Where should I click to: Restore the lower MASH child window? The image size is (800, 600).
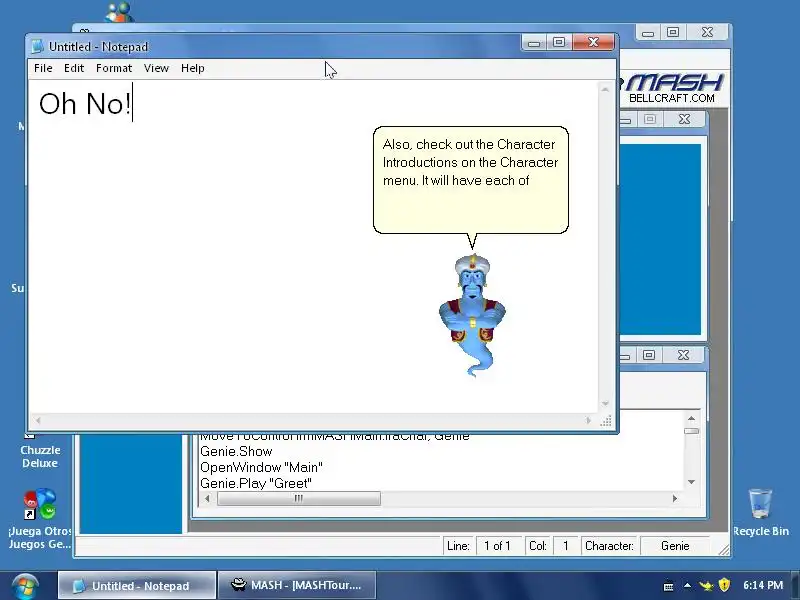click(649, 355)
